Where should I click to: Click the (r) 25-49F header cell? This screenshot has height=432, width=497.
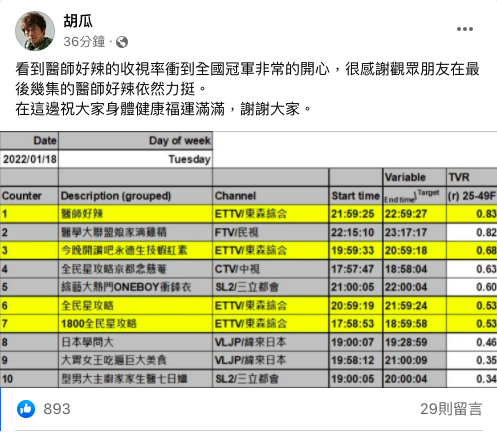click(x=472, y=196)
